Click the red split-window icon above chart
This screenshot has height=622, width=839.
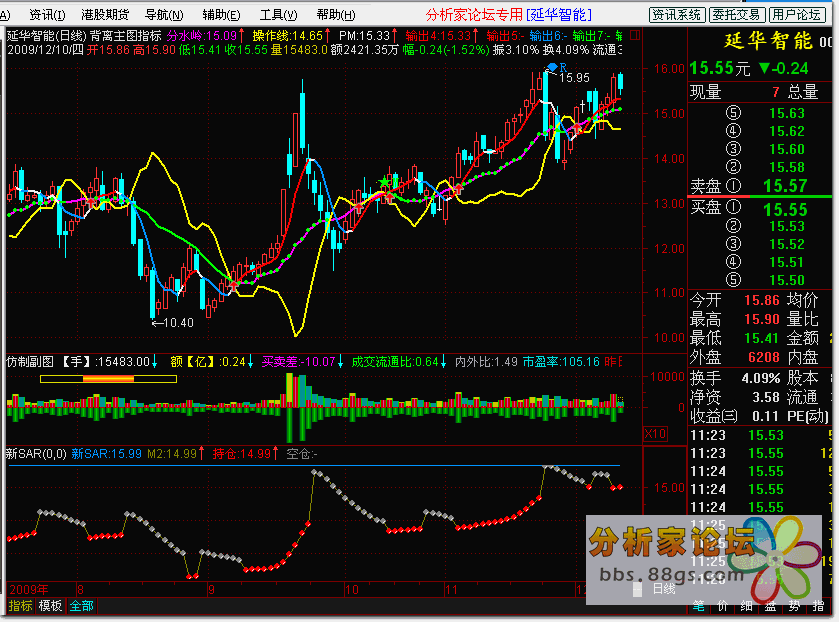[635, 35]
